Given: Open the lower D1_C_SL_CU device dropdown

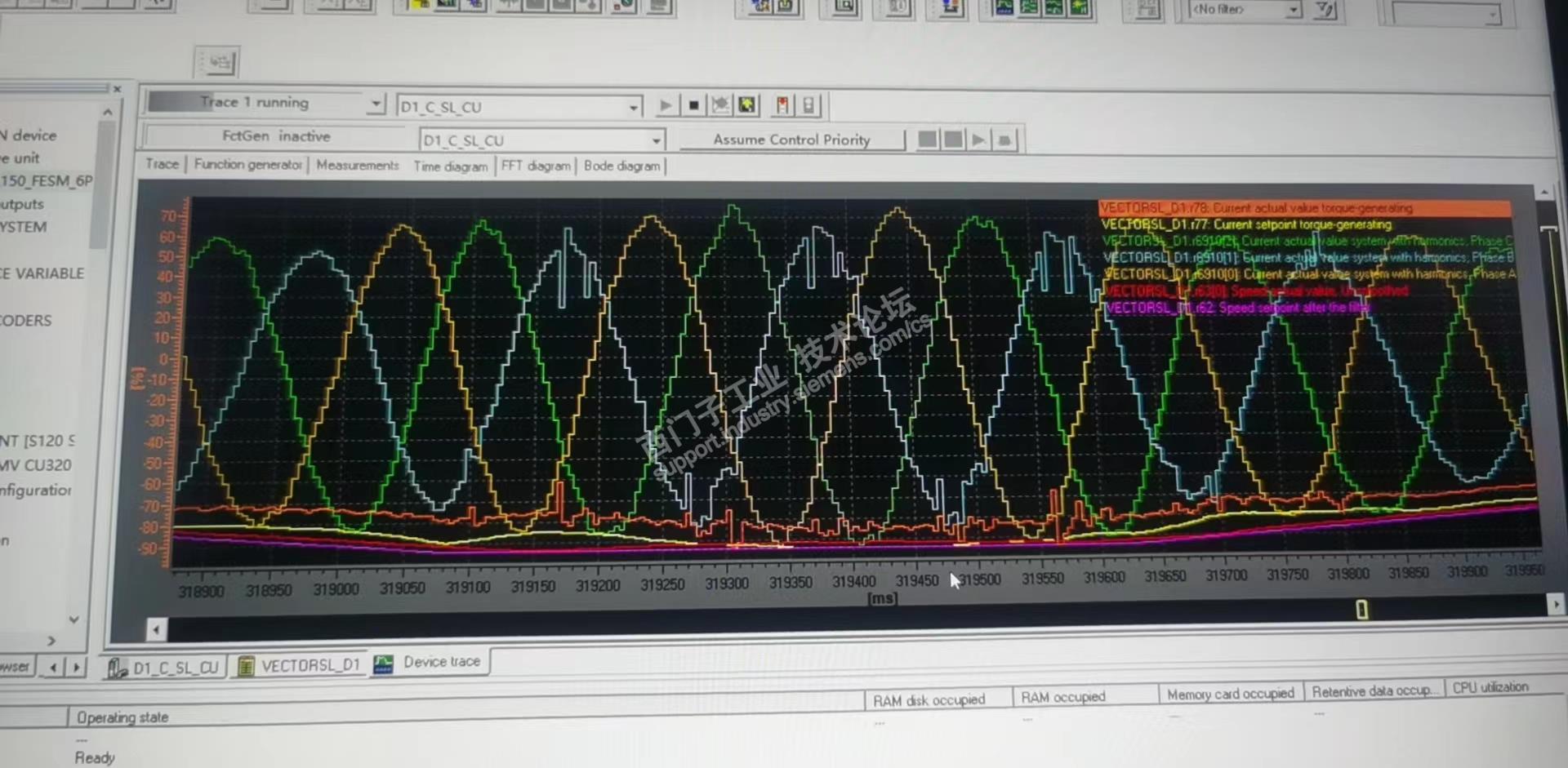Looking at the screenshot, I should 656,140.
